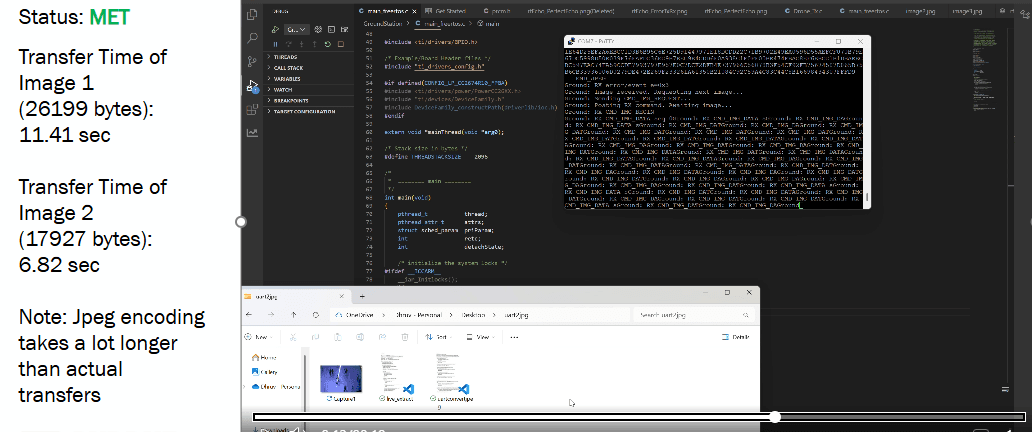Click the debug restart icon
Viewport: 1032px width, 432px height.
point(328,44)
